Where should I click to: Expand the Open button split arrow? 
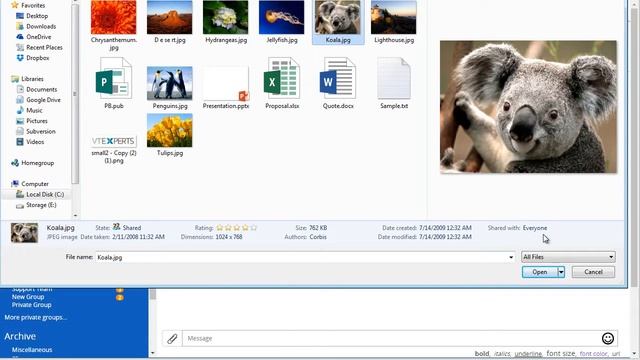click(561, 272)
